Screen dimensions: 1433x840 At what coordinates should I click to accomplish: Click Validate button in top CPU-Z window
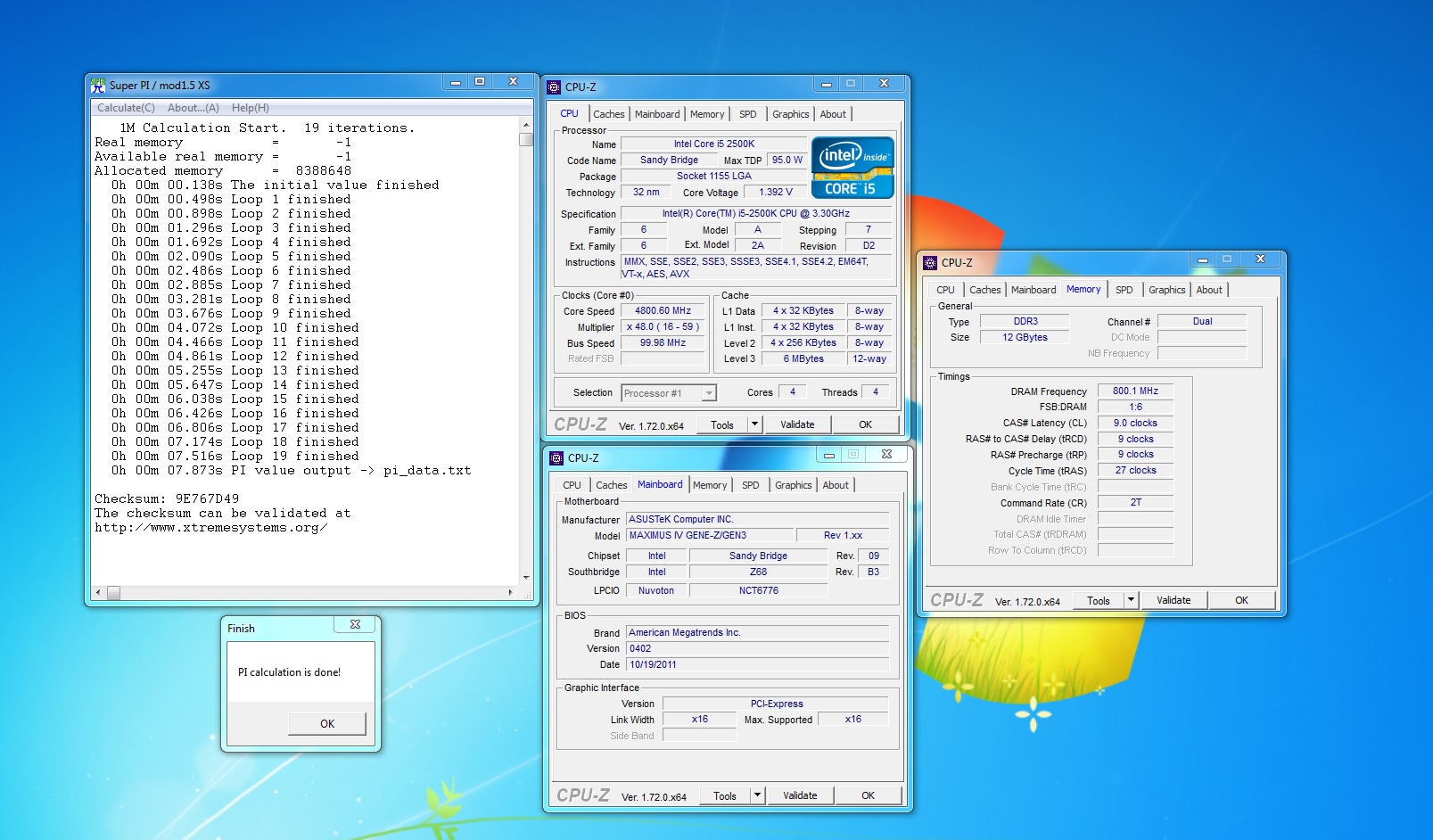point(797,424)
